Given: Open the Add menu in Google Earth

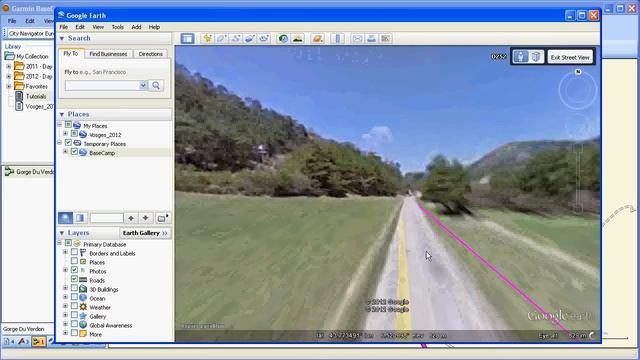Looking at the screenshot, I should [x=136, y=27].
